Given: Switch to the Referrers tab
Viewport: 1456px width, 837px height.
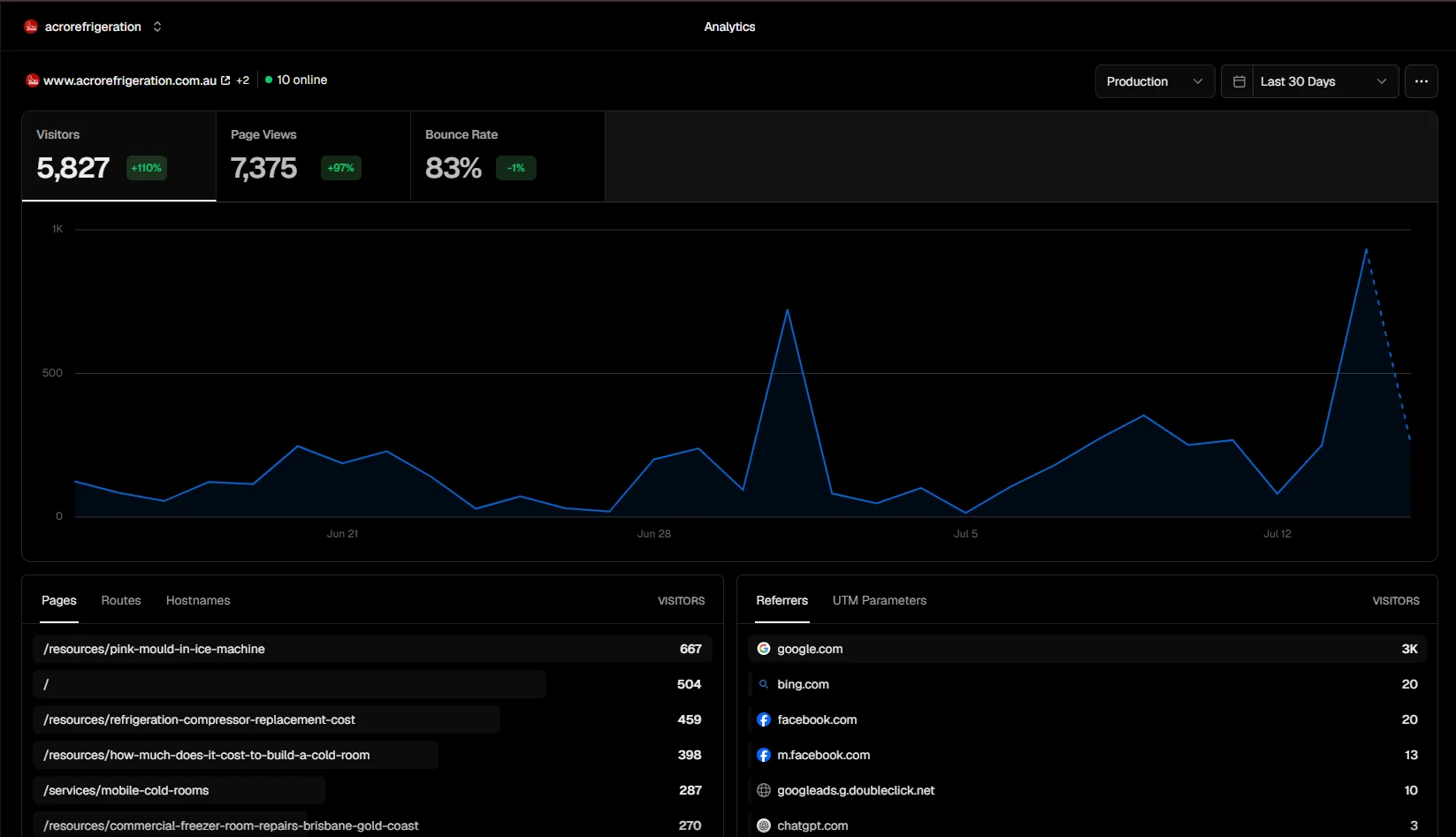Looking at the screenshot, I should 782,600.
